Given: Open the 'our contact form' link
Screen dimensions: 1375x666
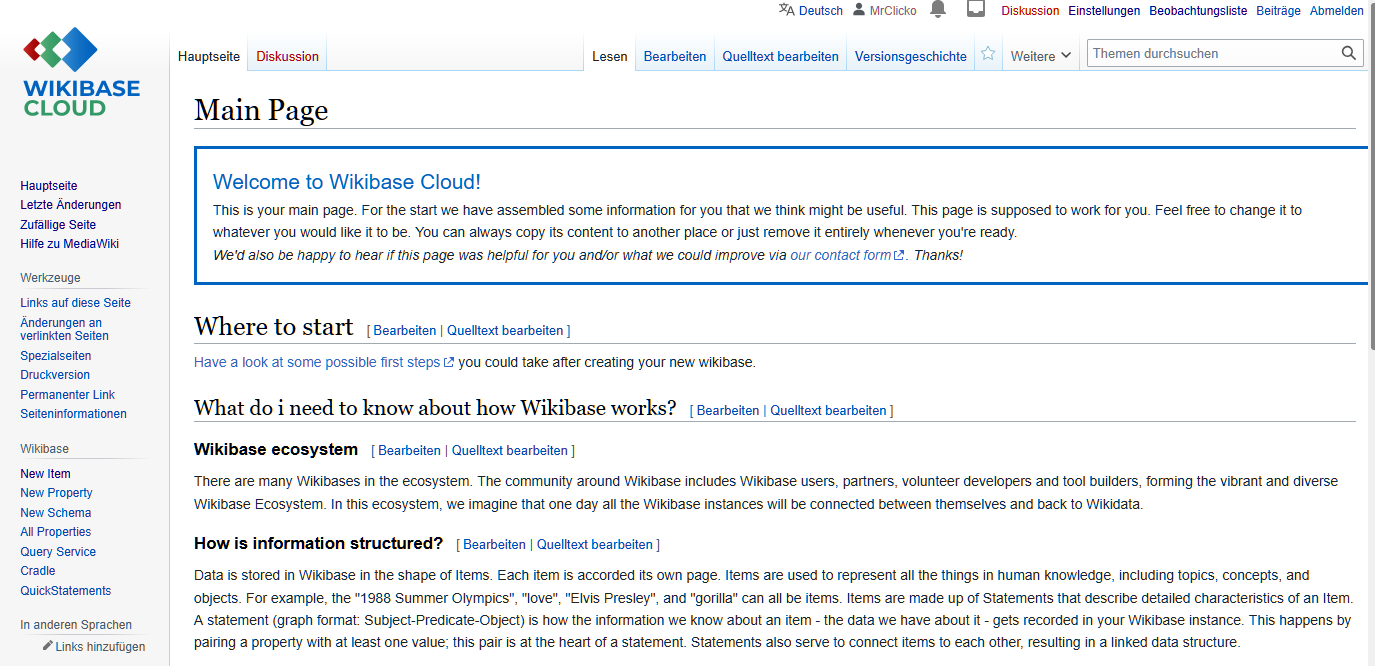Looking at the screenshot, I should point(847,255).
